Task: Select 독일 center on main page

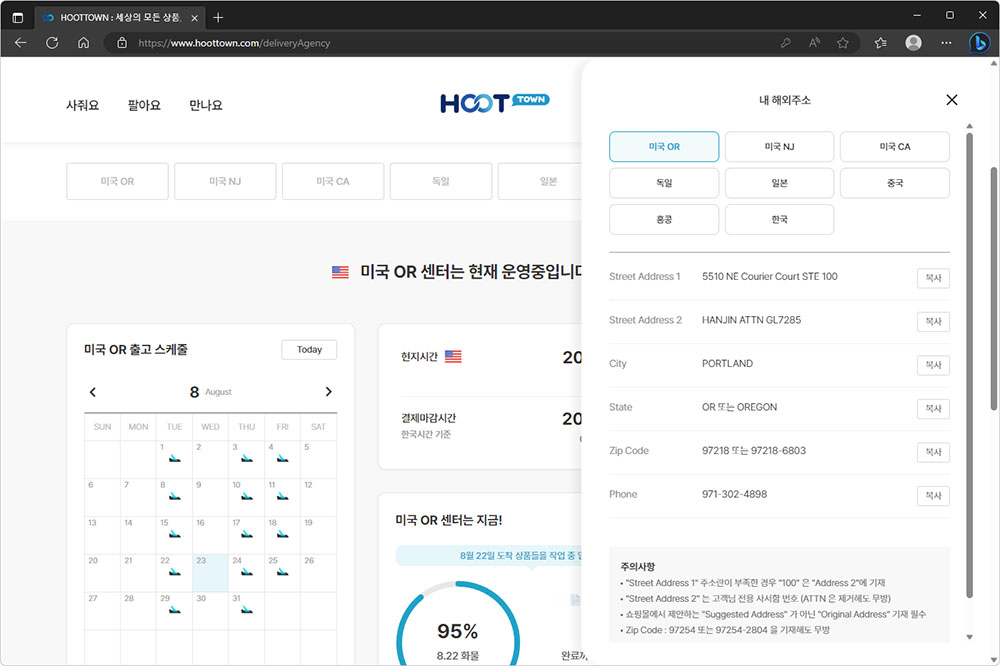Action: [x=441, y=181]
